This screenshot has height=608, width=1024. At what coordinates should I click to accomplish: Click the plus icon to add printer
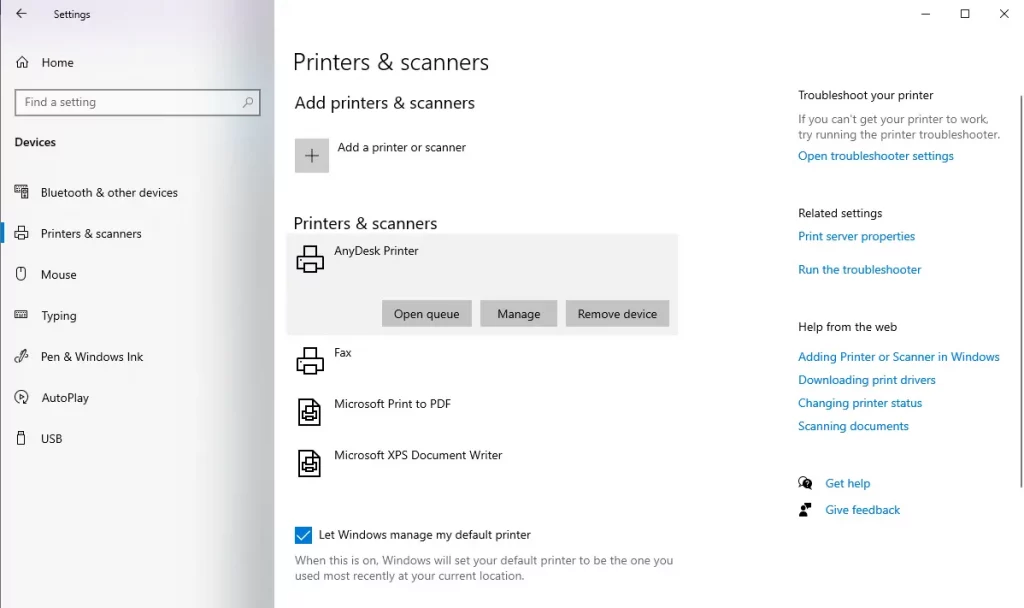tap(312, 155)
